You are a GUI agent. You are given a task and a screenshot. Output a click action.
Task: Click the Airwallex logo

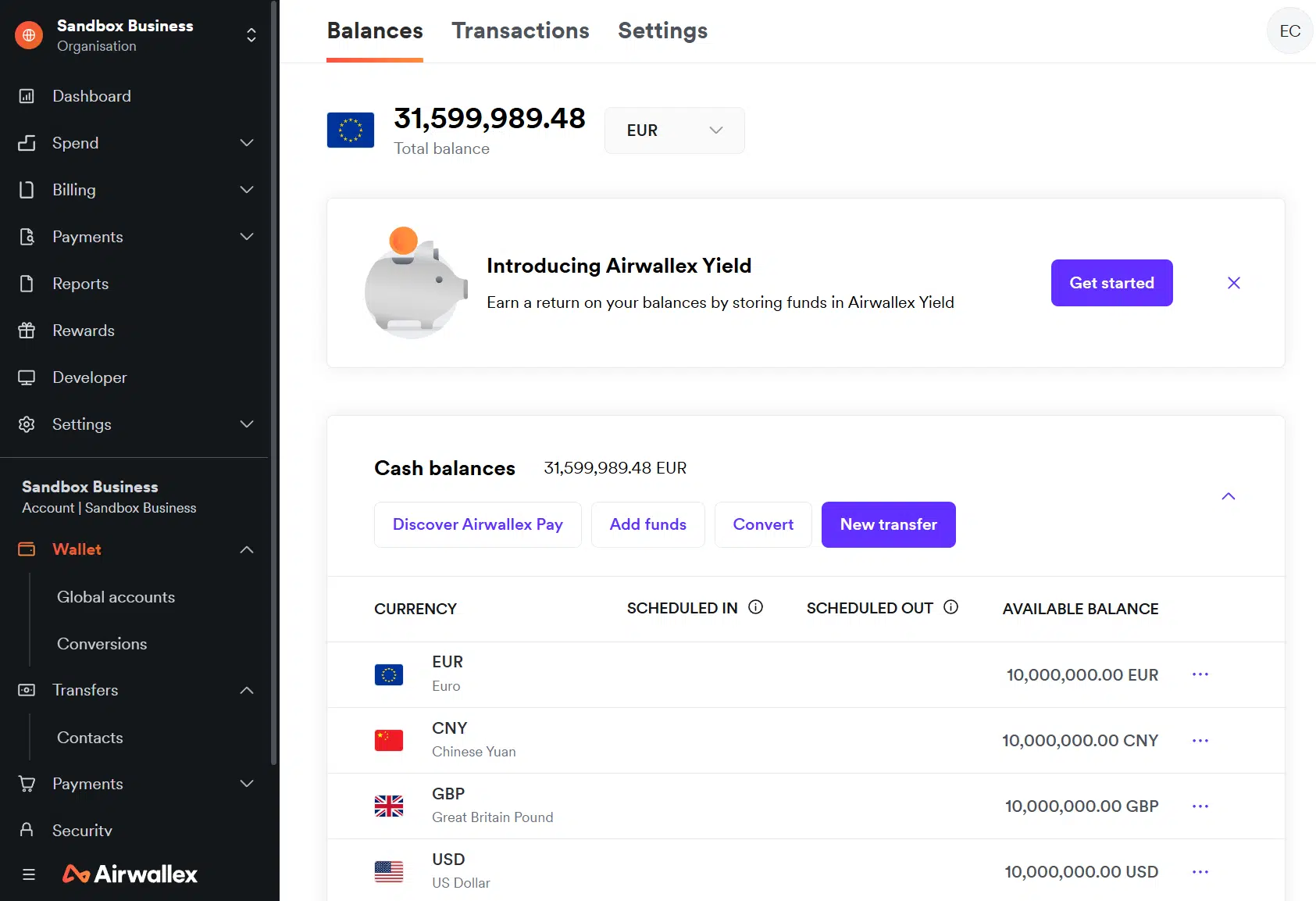[x=130, y=874]
